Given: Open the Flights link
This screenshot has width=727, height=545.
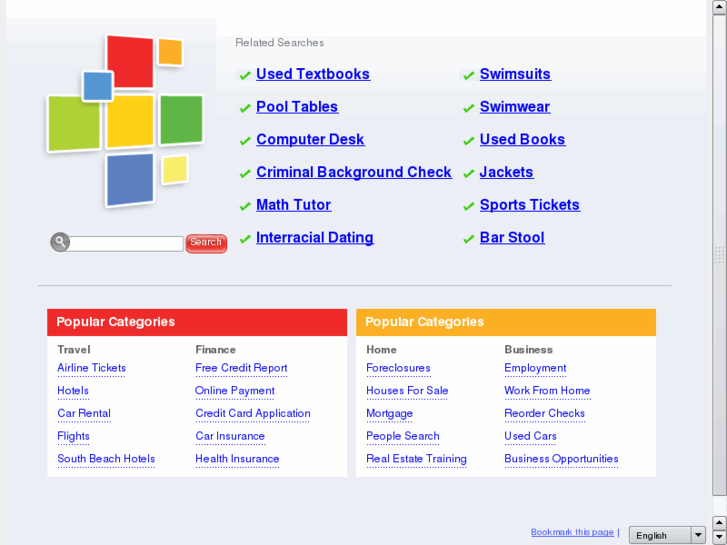Looking at the screenshot, I should (73, 436).
